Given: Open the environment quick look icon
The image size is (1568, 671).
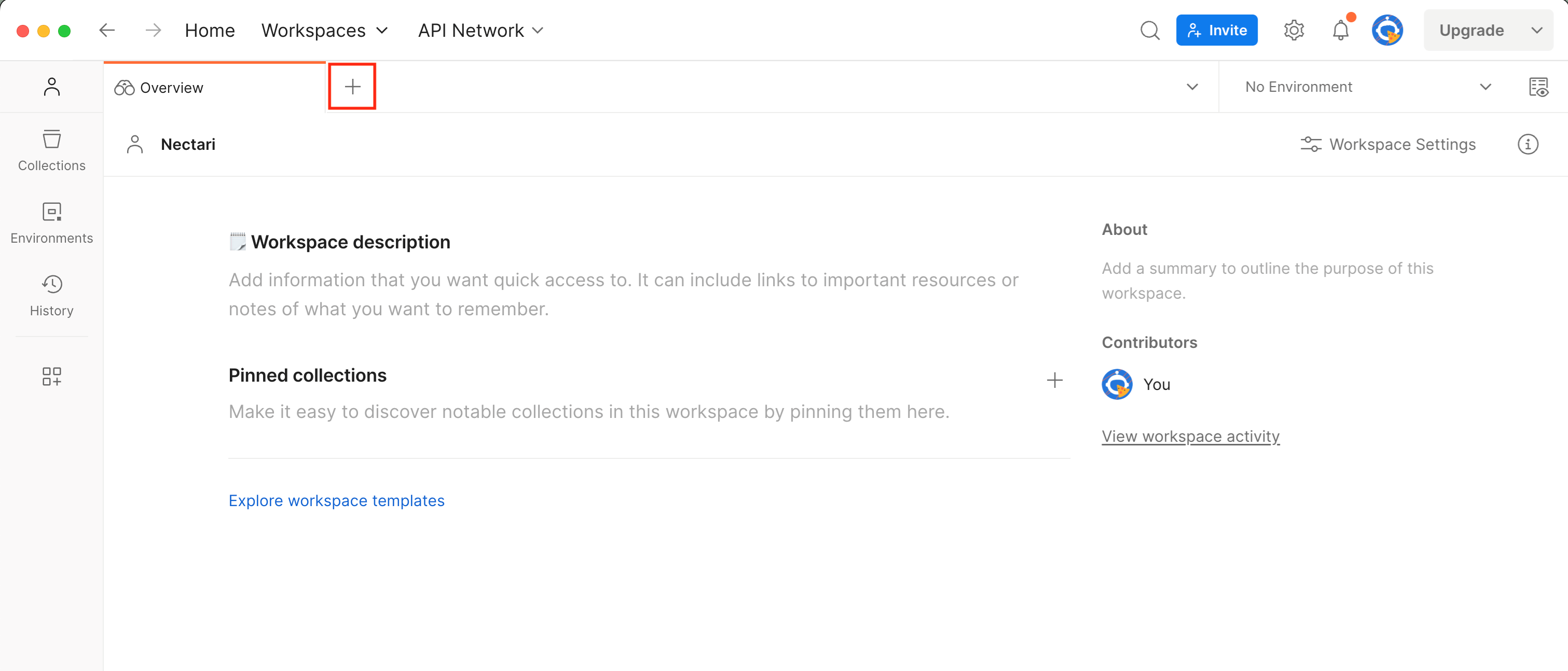Looking at the screenshot, I should pos(1537,87).
